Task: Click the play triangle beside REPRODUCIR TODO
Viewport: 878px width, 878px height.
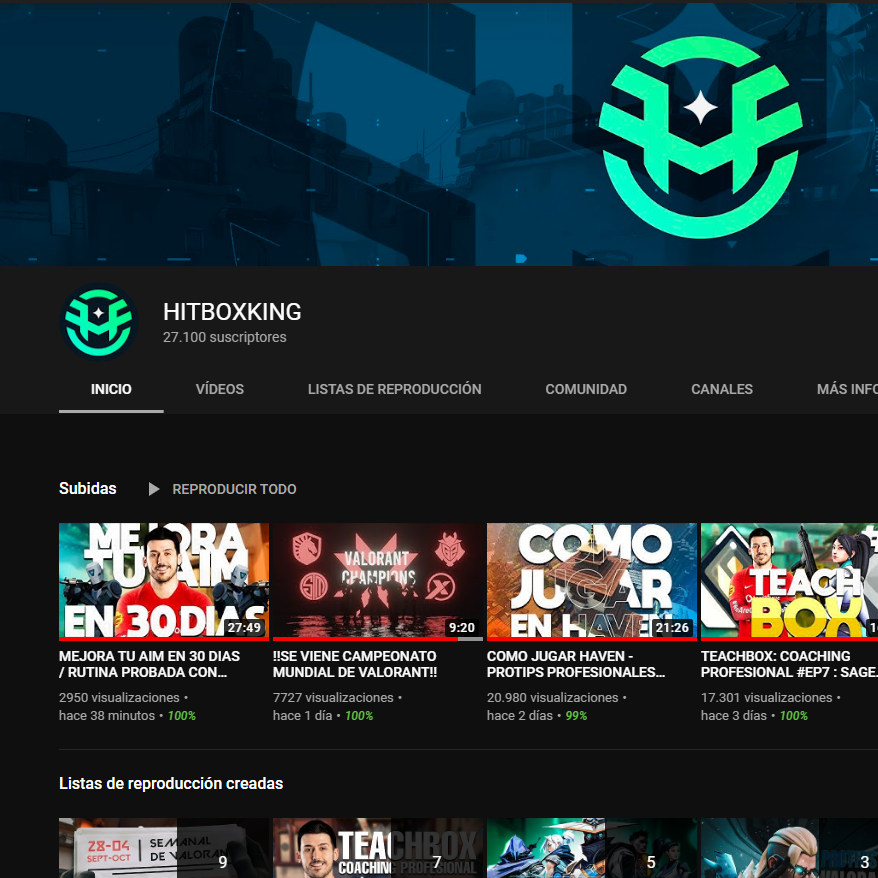Action: 154,489
